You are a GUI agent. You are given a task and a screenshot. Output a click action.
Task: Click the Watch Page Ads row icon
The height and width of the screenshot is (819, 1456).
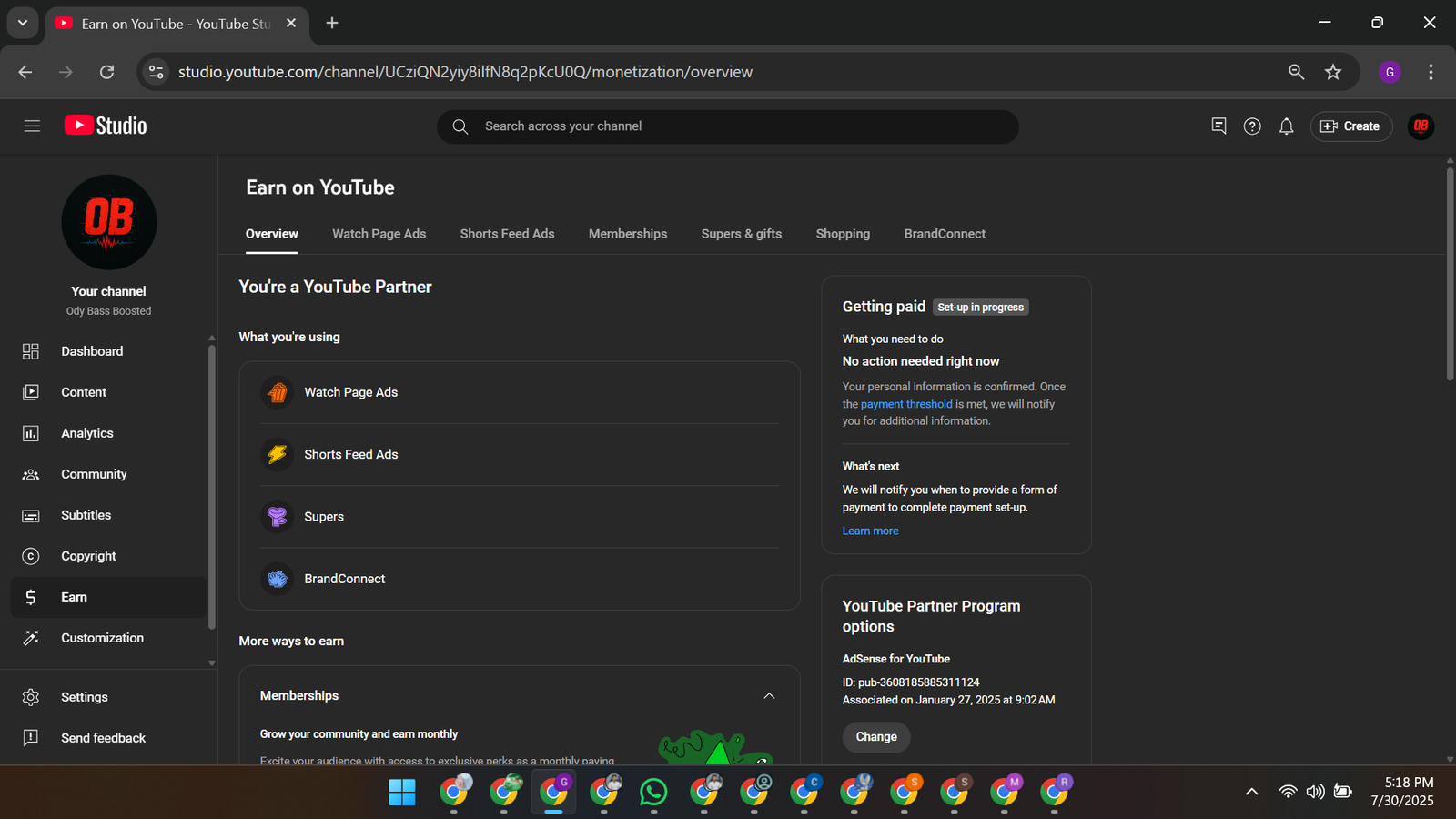pos(278,392)
